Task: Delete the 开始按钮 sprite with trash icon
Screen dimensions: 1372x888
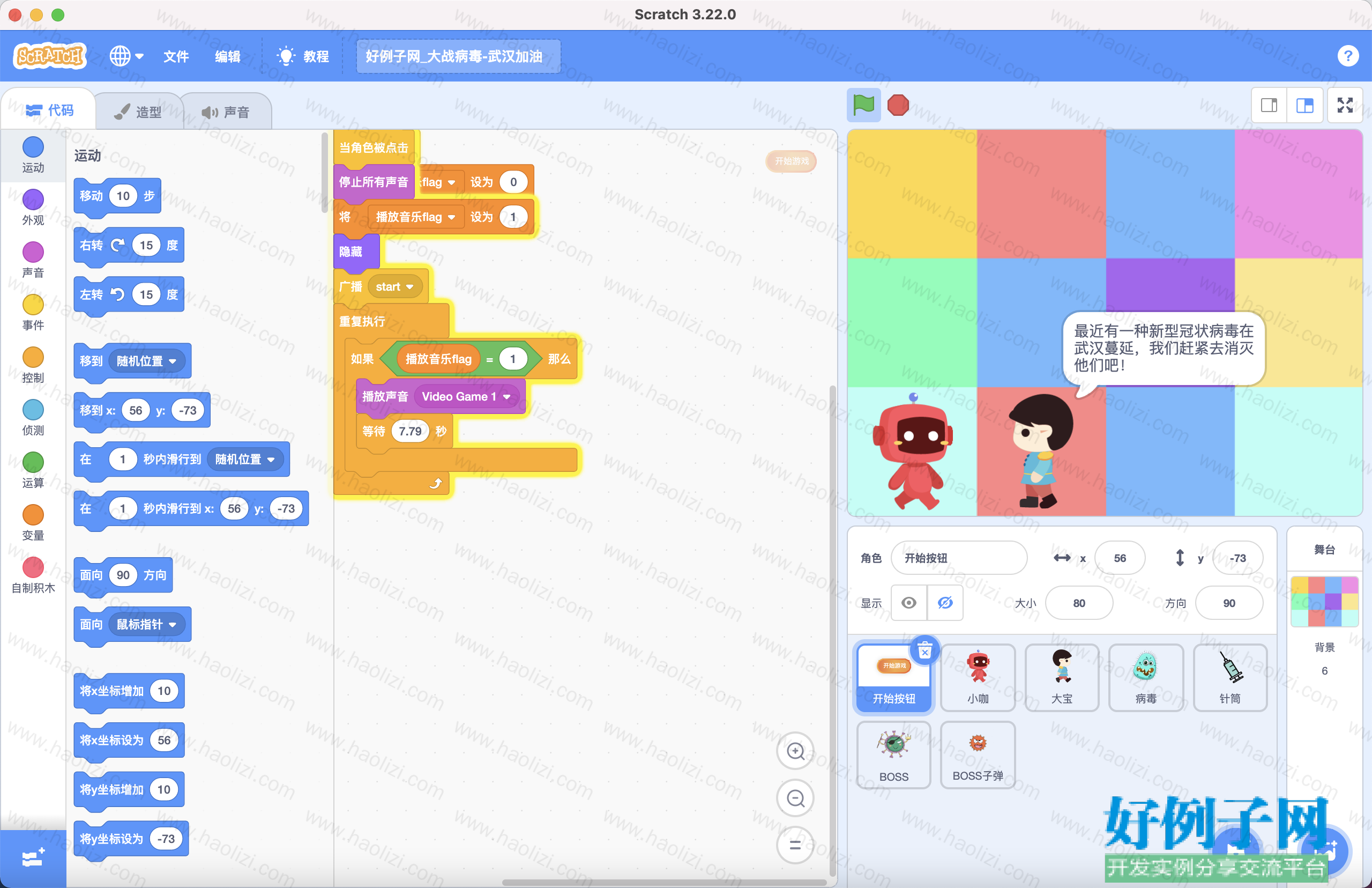Action: [924, 651]
